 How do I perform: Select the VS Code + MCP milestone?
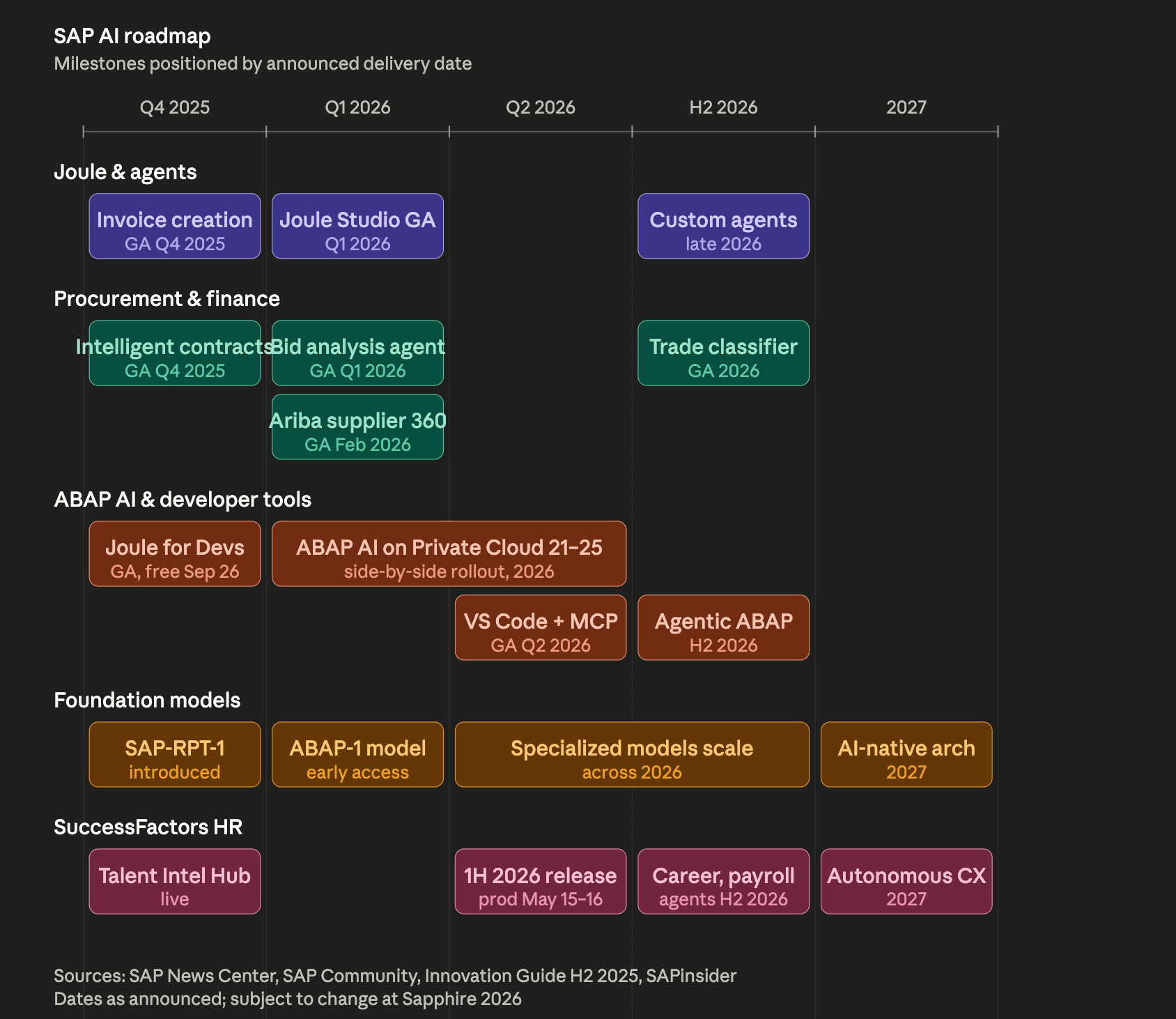coord(540,627)
